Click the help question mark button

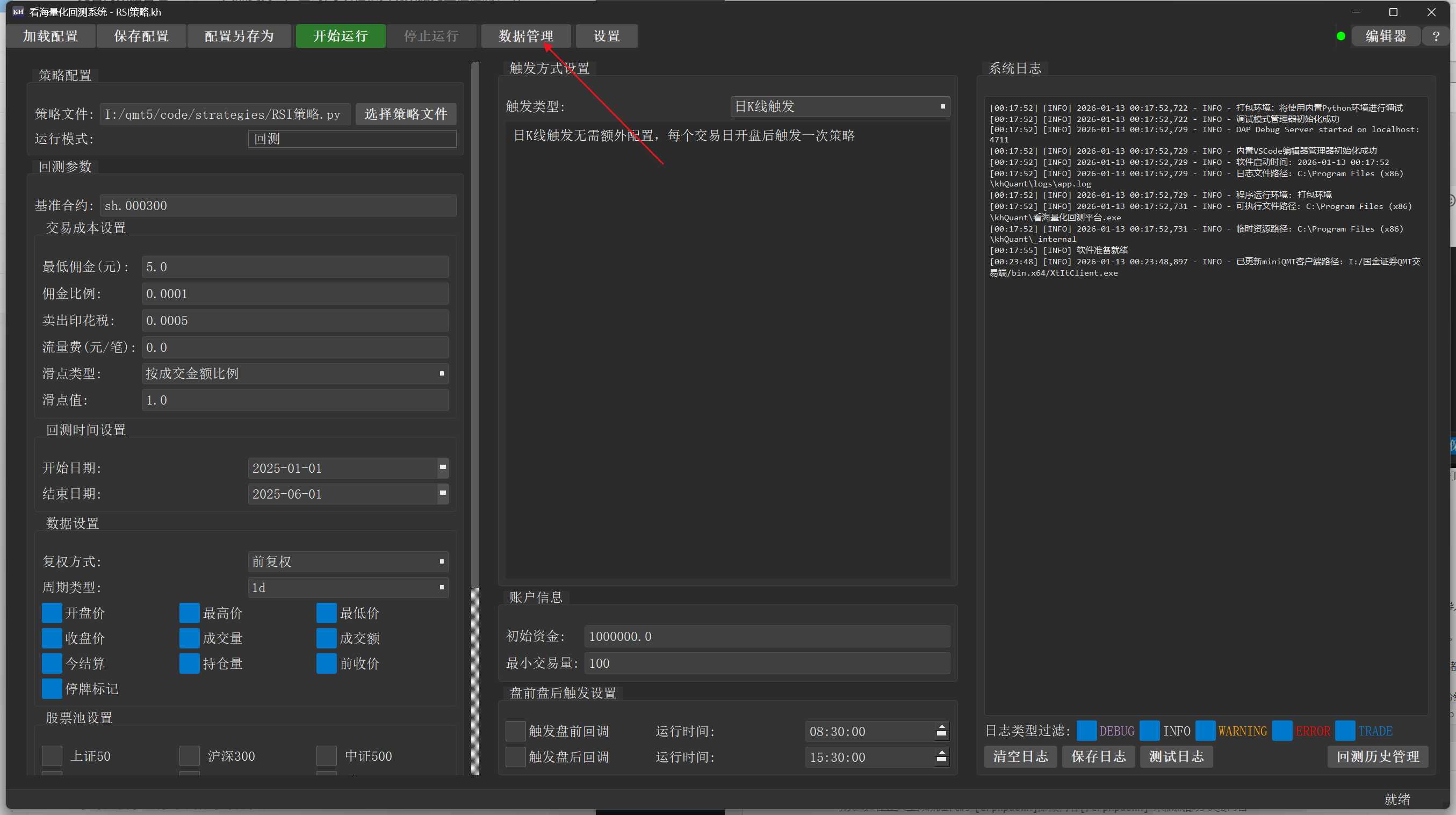pos(1435,36)
